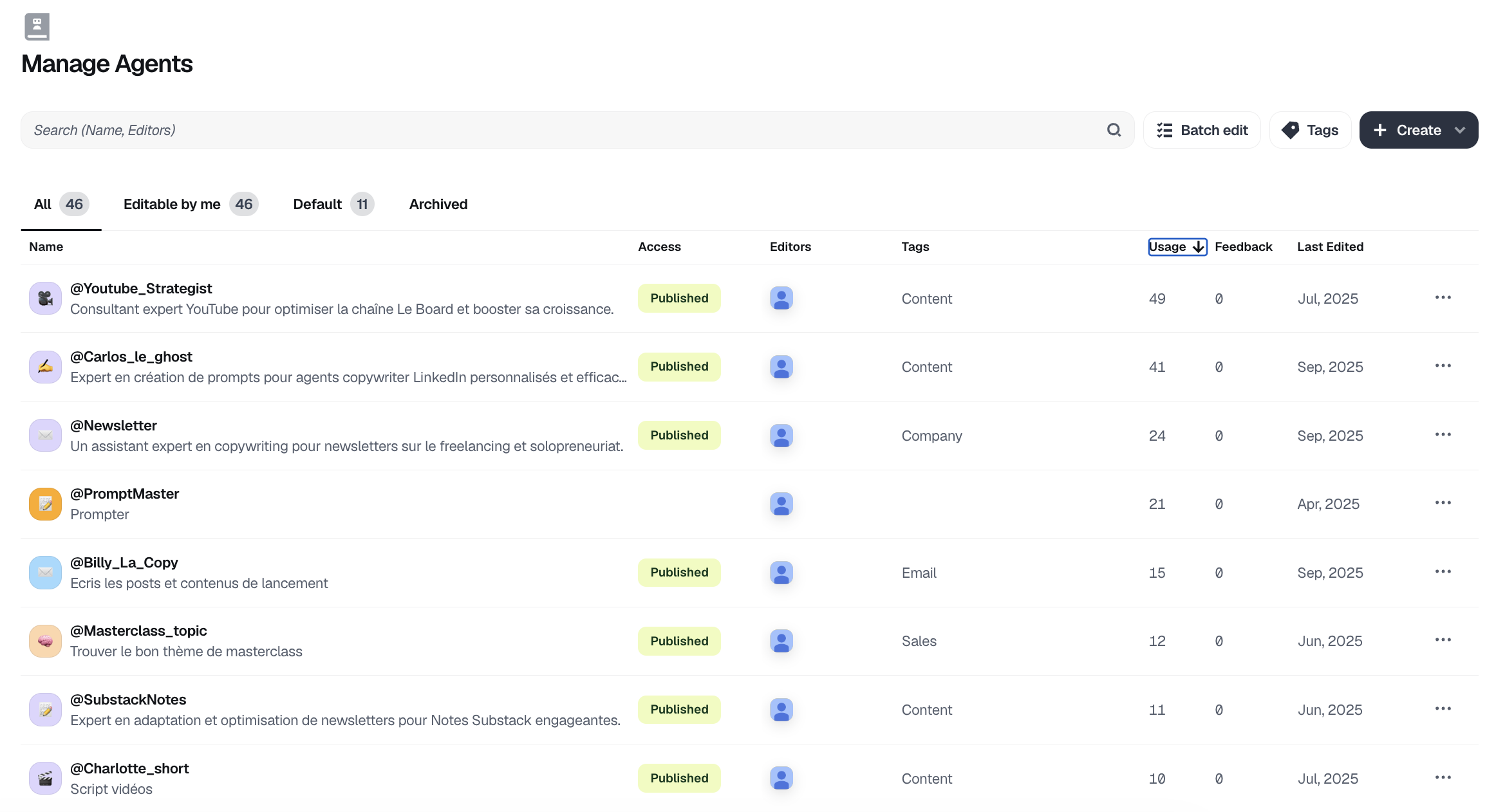Click the Published badge for @Newsletter
This screenshot has height=812, width=1496.
pyautogui.click(x=678, y=436)
